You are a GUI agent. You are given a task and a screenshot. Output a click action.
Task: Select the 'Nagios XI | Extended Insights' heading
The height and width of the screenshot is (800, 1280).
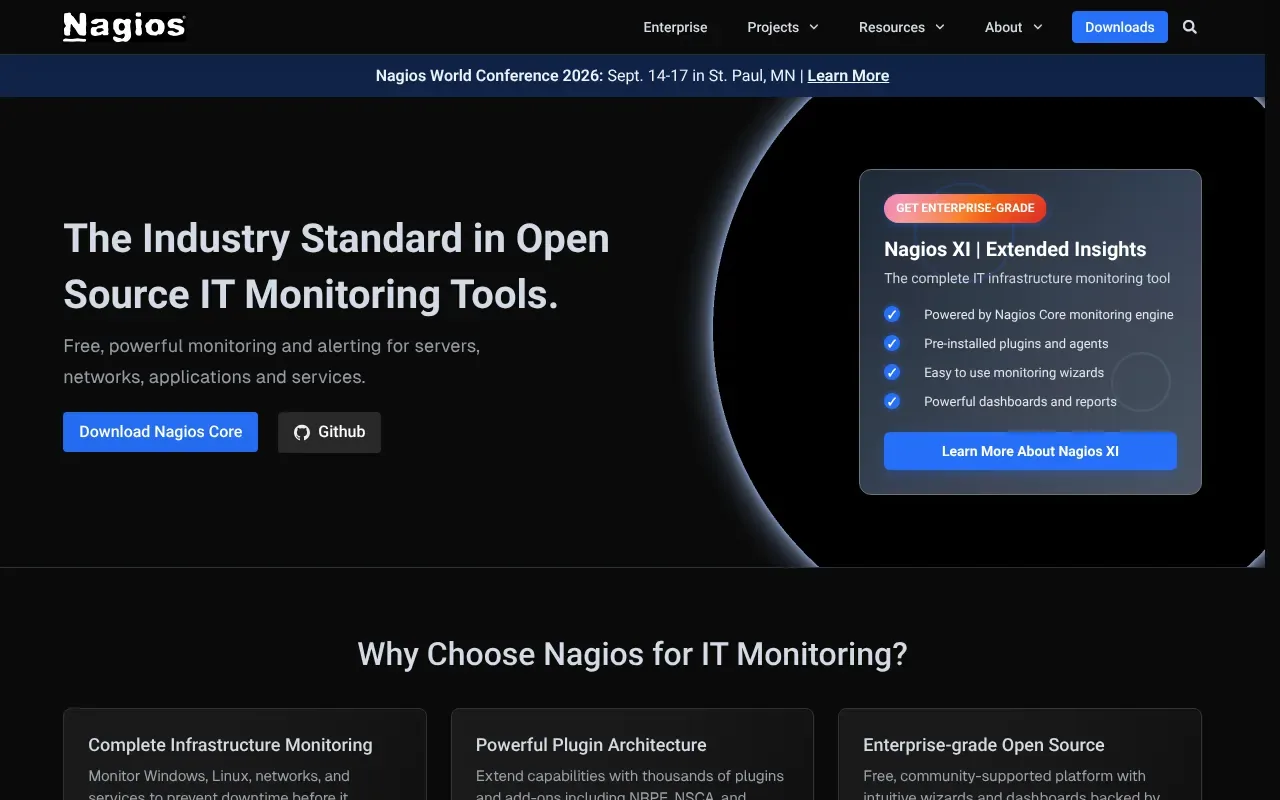point(1015,249)
